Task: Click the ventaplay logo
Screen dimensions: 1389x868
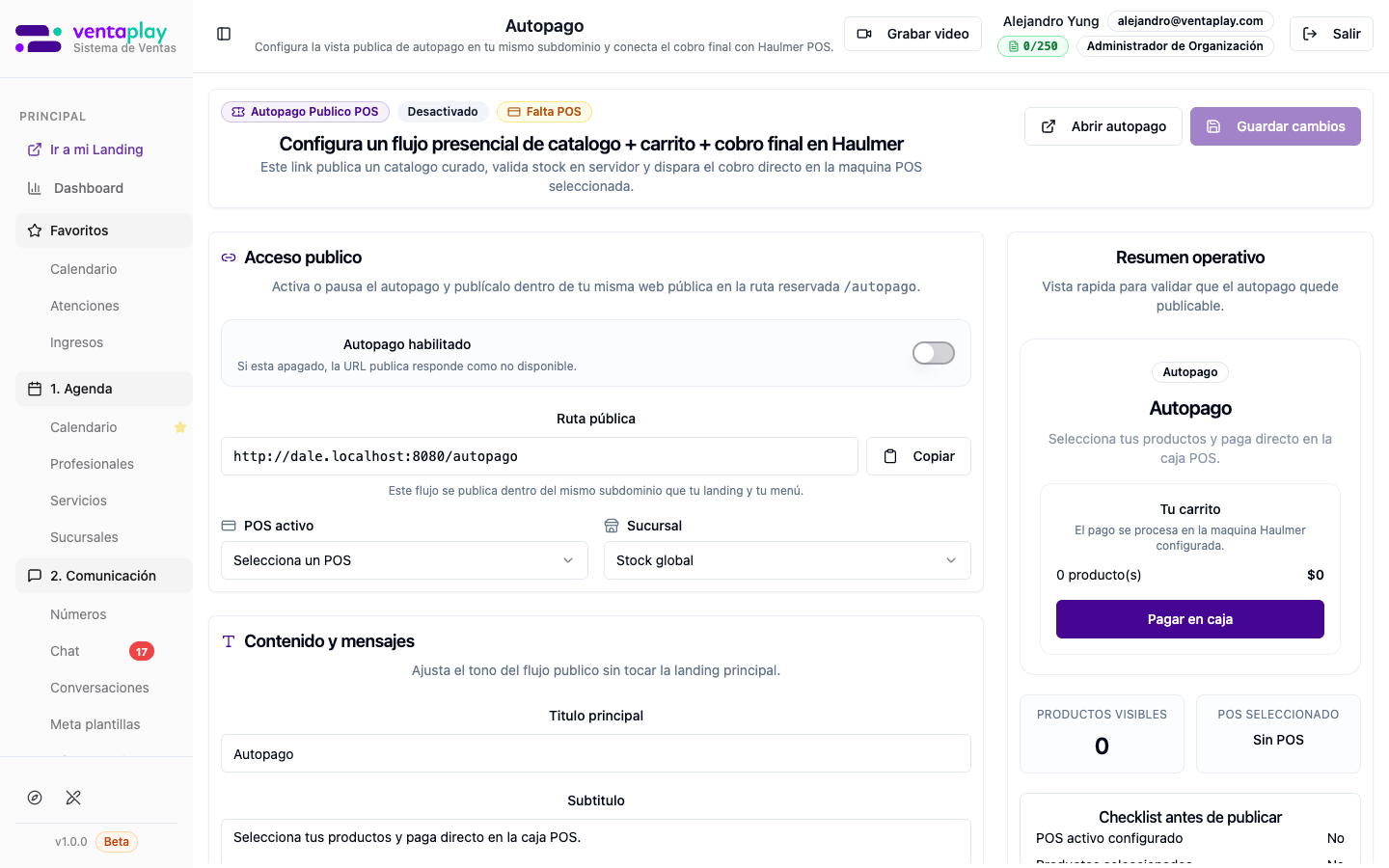Action: pos(95,39)
